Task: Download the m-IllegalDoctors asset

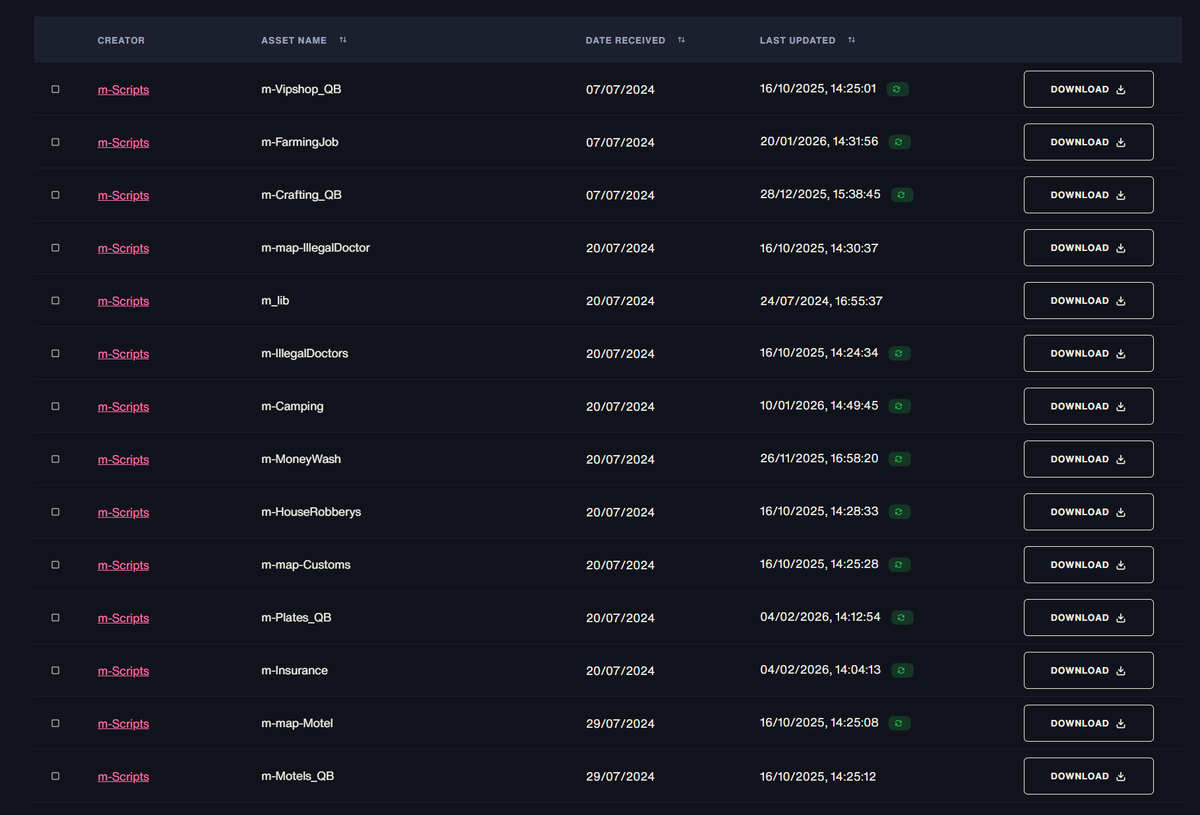Action: 1088,353
